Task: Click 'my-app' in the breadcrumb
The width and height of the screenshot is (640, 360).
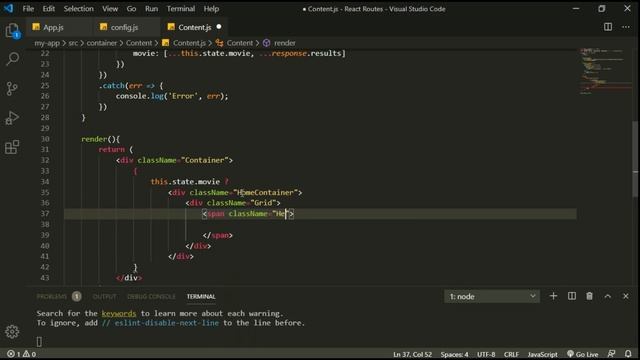Action: click(x=47, y=43)
